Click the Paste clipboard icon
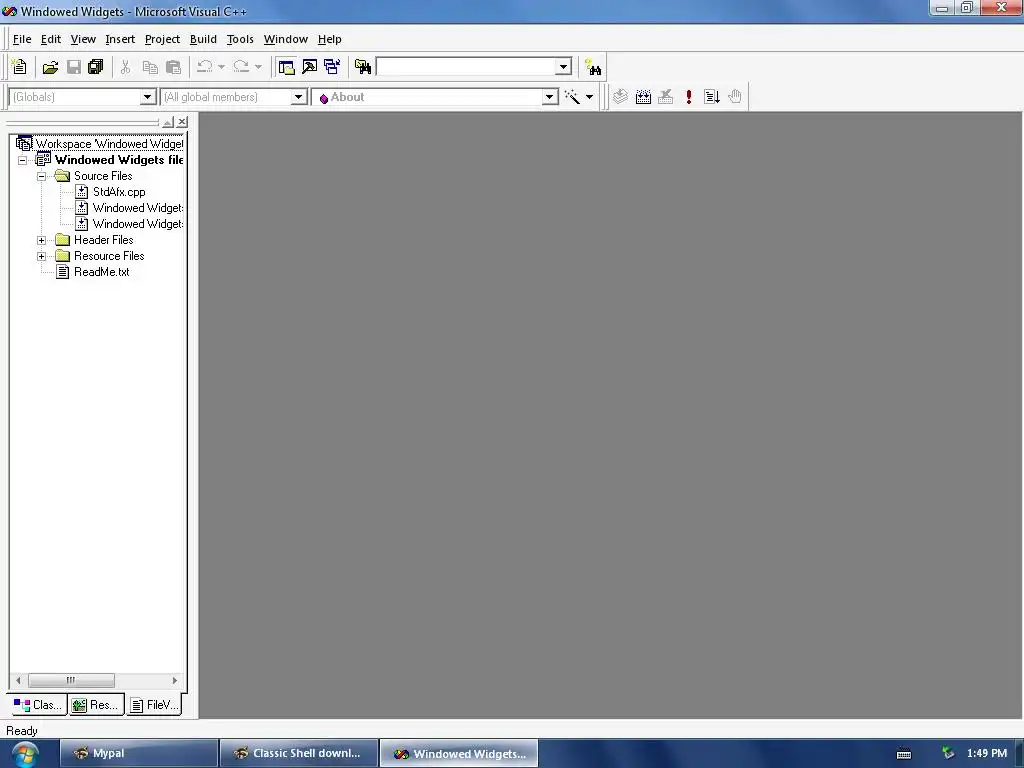The image size is (1024, 768). (x=173, y=67)
